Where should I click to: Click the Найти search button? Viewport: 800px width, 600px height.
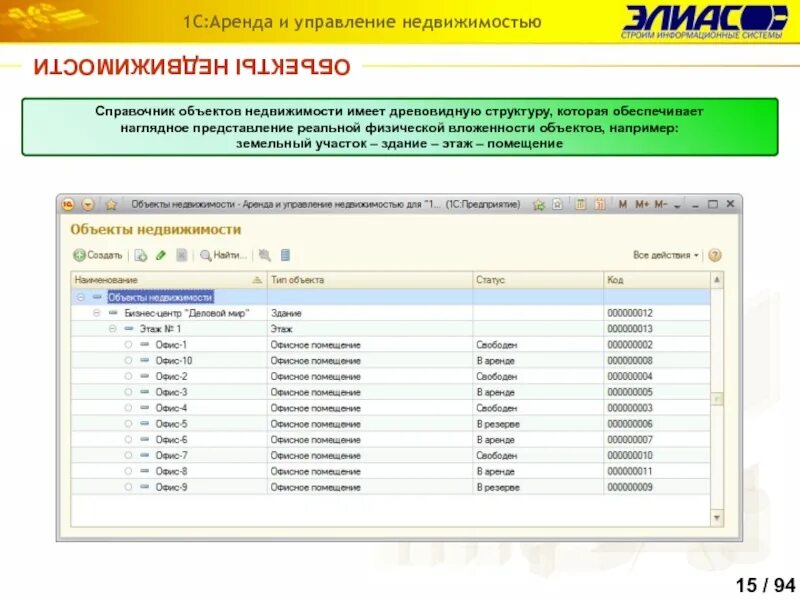point(223,255)
